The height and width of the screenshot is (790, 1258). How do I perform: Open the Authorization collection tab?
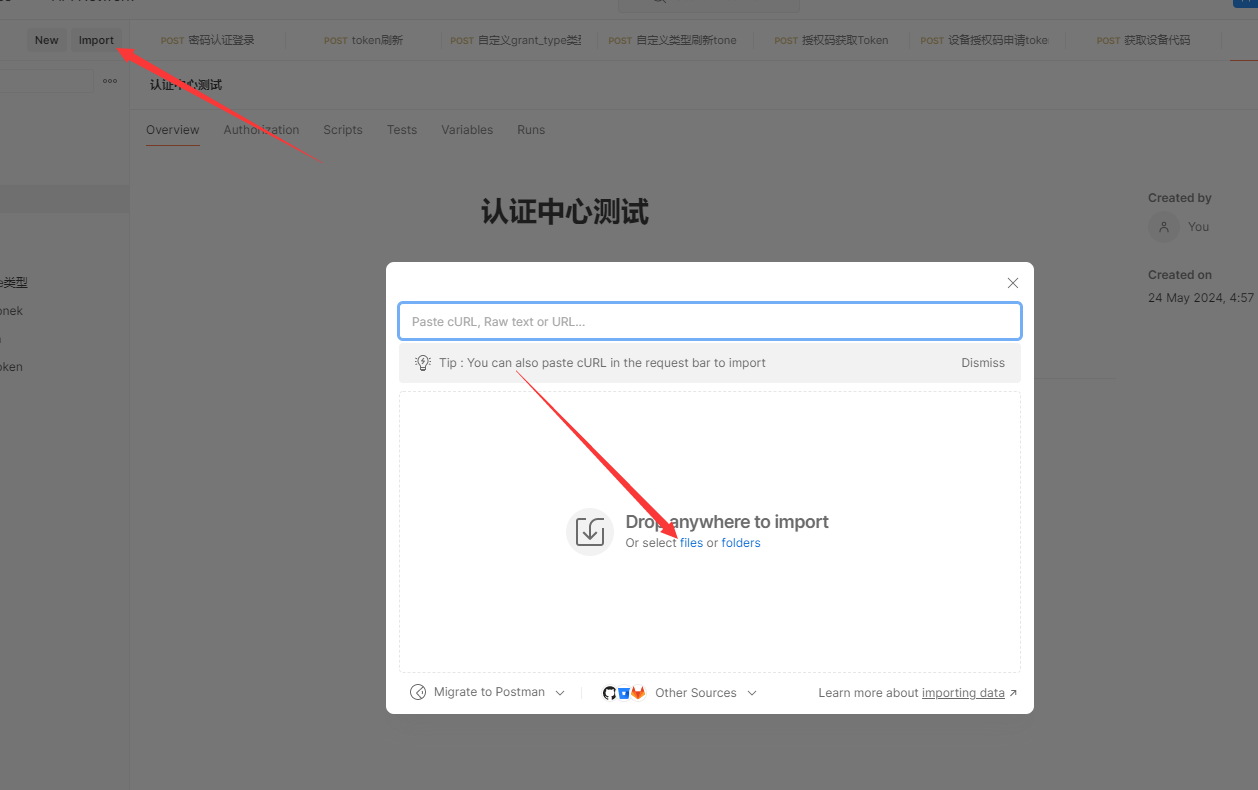click(261, 130)
